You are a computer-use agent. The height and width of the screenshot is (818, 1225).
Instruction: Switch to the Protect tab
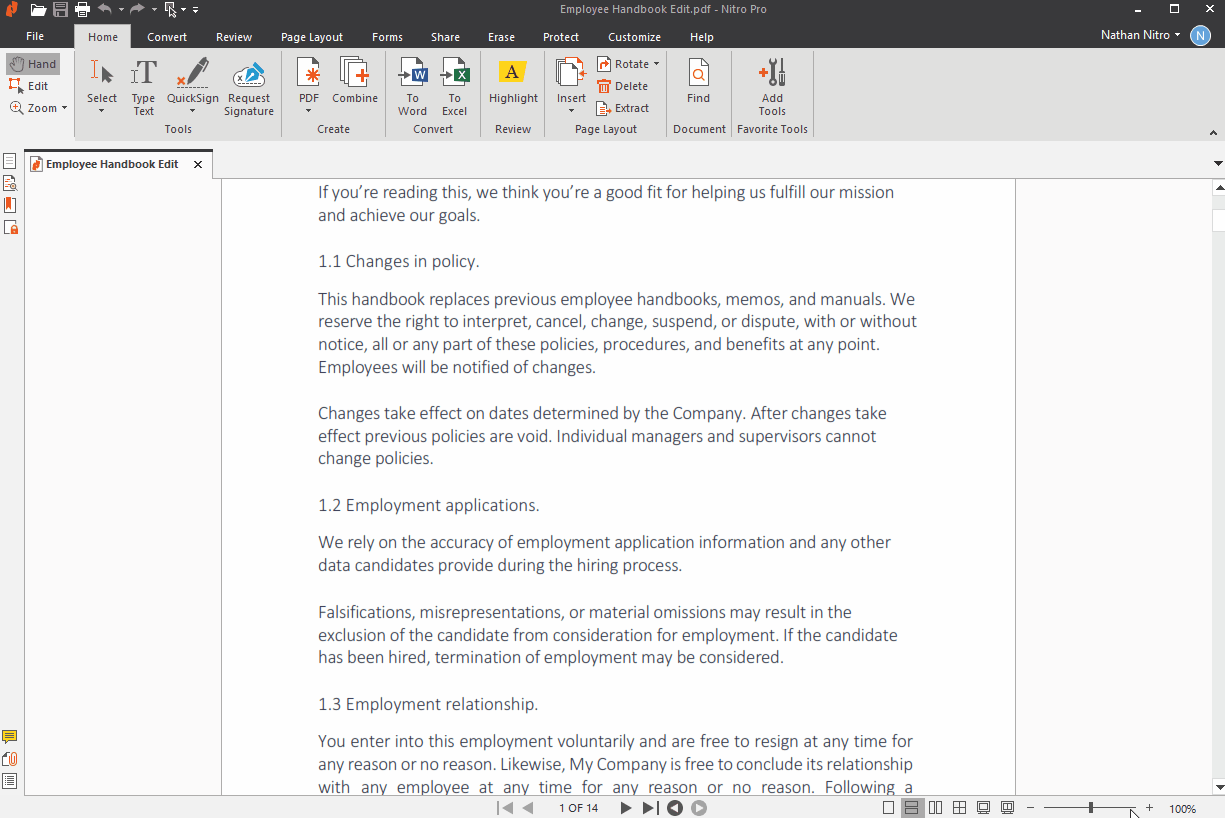point(561,37)
